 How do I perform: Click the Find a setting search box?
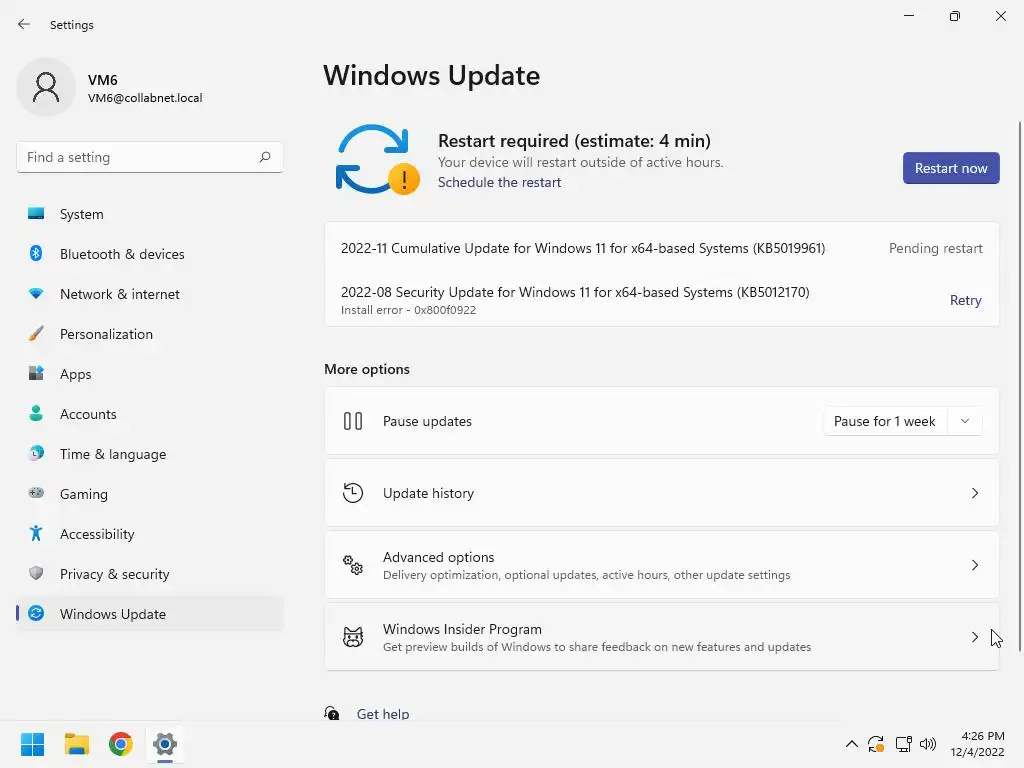[x=140, y=157]
